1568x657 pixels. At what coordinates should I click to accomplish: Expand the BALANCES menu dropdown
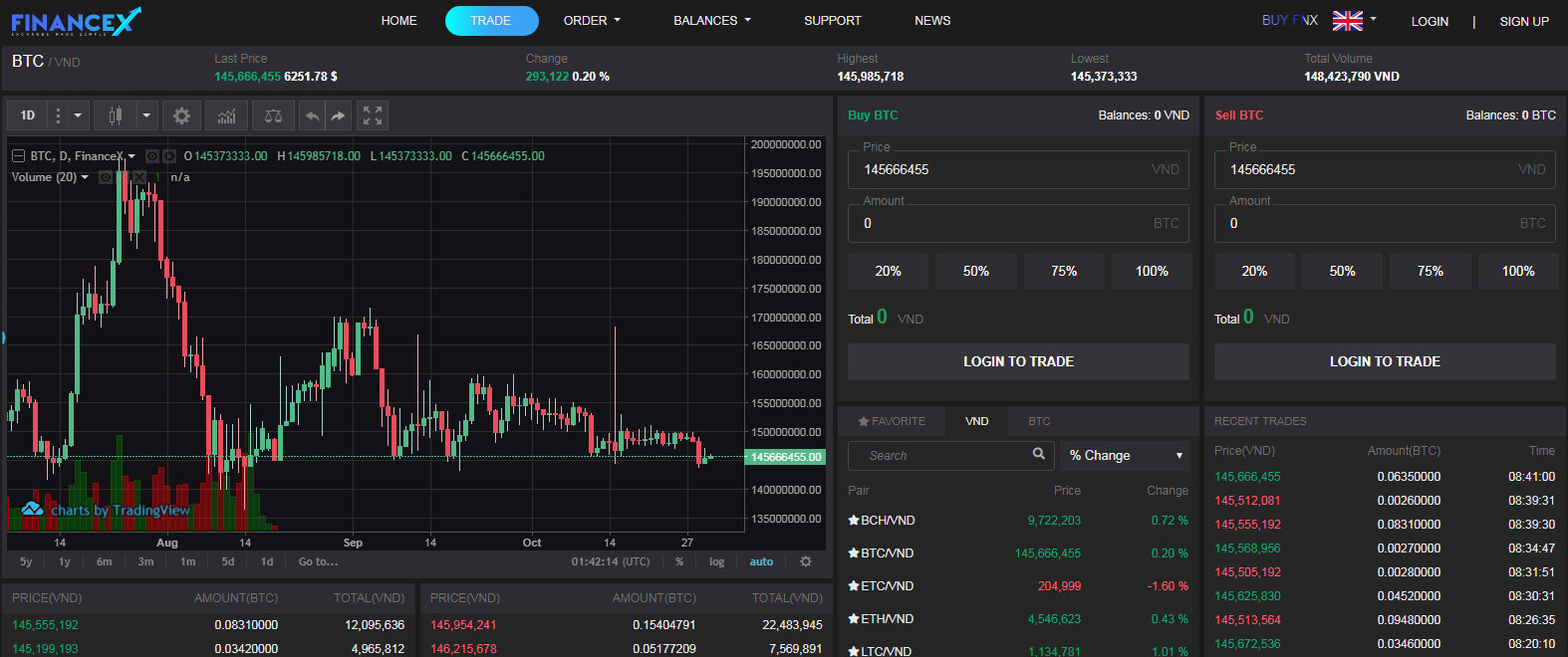pos(712,20)
